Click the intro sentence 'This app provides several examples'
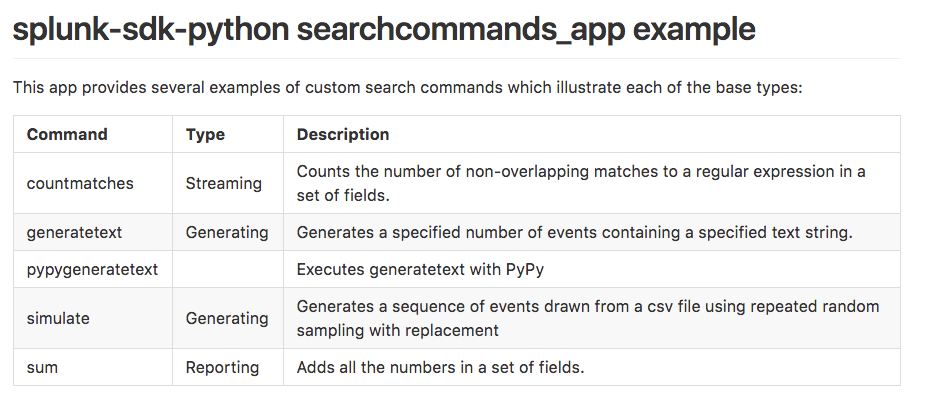 (x=408, y=88)
